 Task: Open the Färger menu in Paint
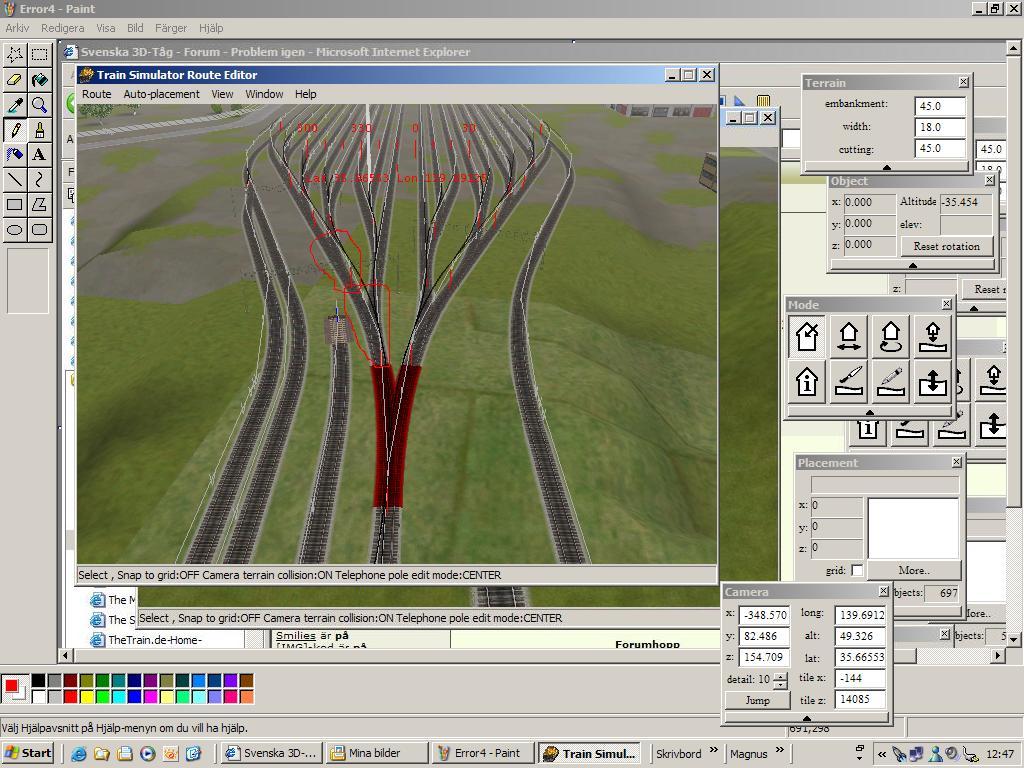click(170, 28)
